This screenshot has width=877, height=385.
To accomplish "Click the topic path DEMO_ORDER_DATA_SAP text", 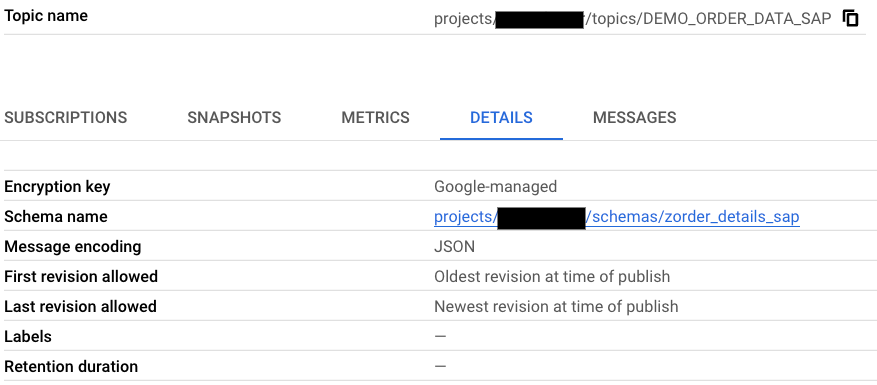I will tap(633, 18).
